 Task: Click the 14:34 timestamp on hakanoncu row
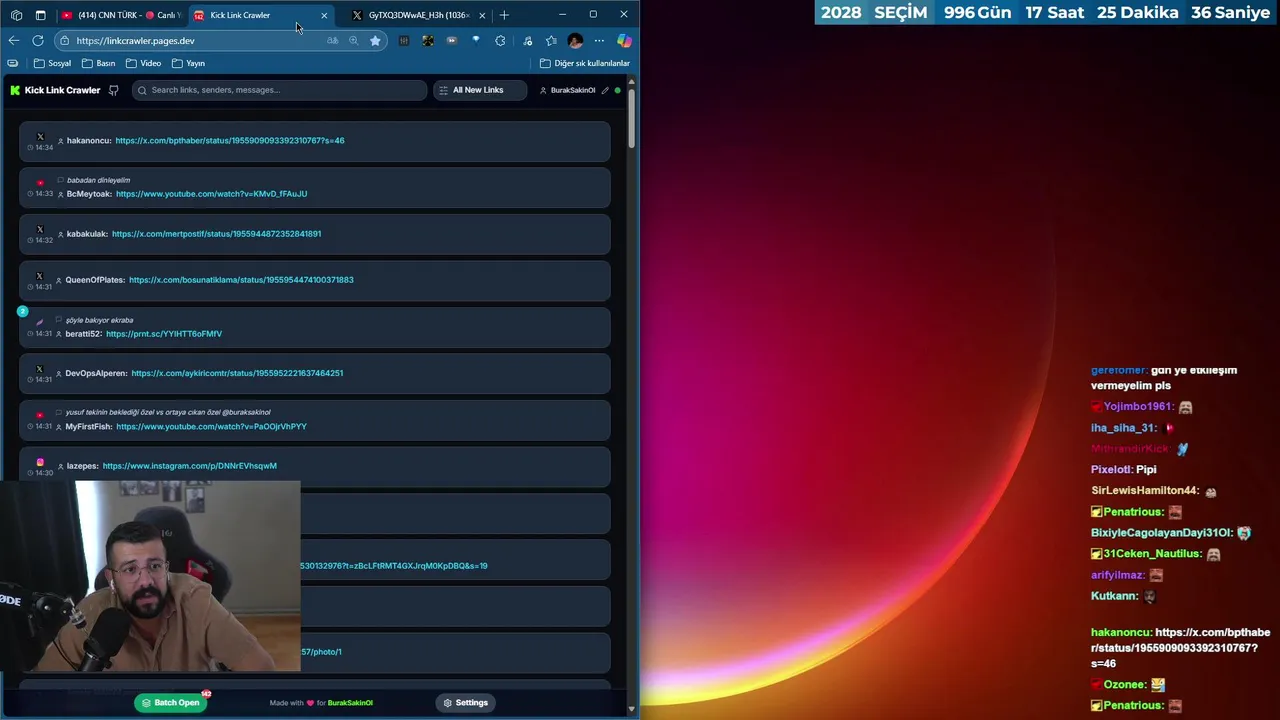tap(43, 147)
